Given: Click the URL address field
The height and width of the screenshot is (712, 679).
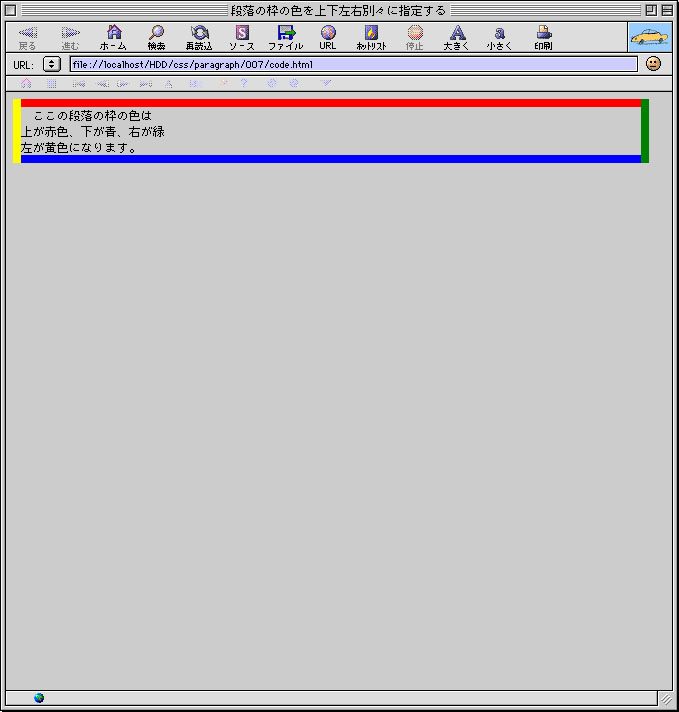Looking at the screenshot, I should [x=354, y=64].
